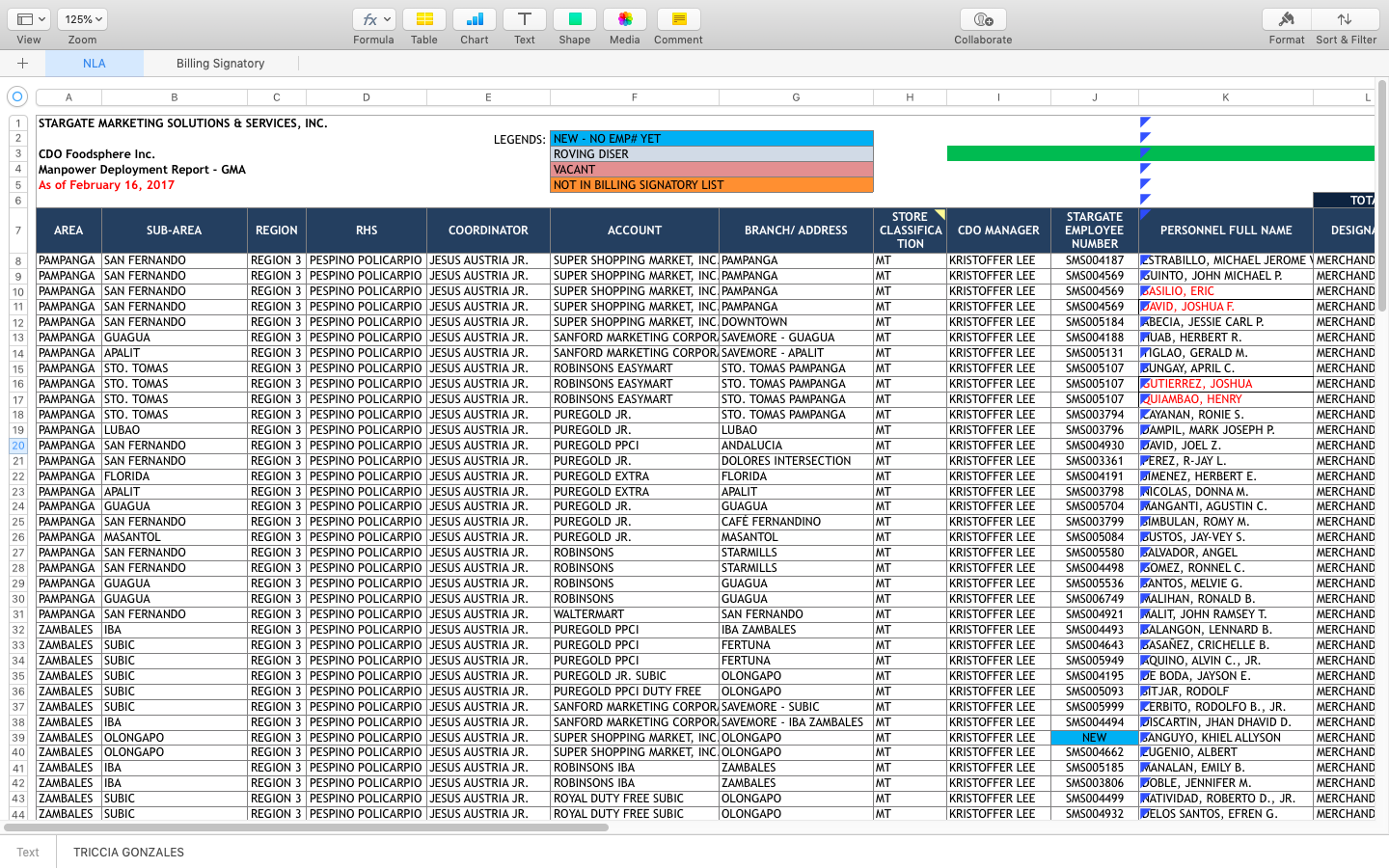Click the comment marker on STORE CLASSIFICATION header
The image size is (1389, 868).
tap(940, 214)
